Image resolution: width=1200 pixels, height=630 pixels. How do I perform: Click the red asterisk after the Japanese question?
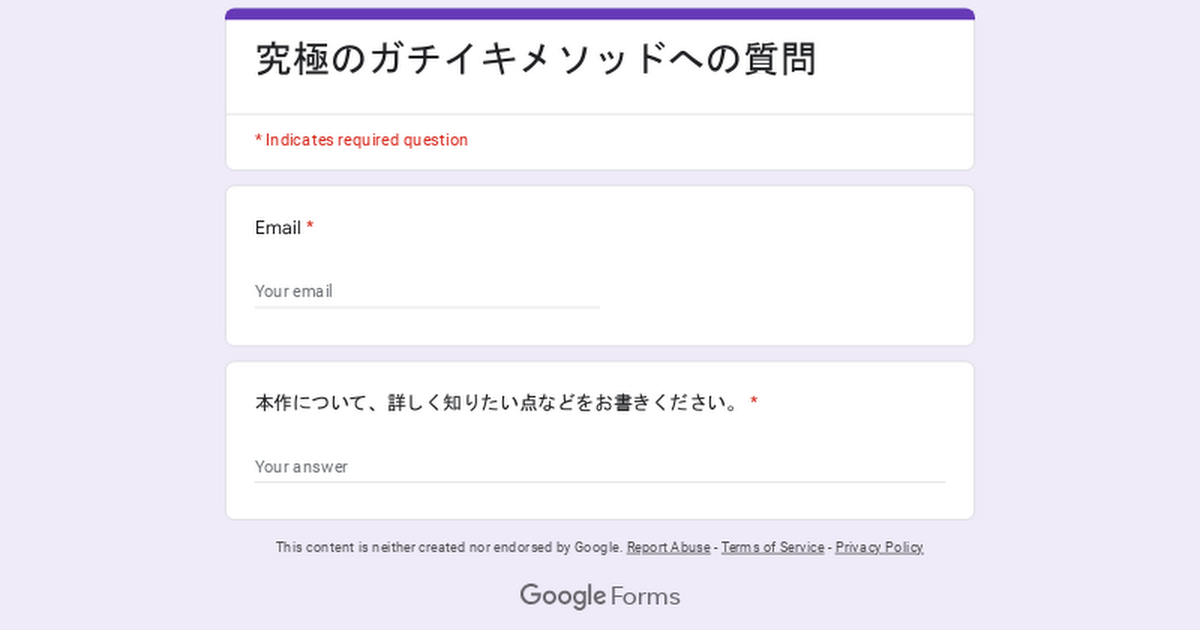click(x=754, y=402)
